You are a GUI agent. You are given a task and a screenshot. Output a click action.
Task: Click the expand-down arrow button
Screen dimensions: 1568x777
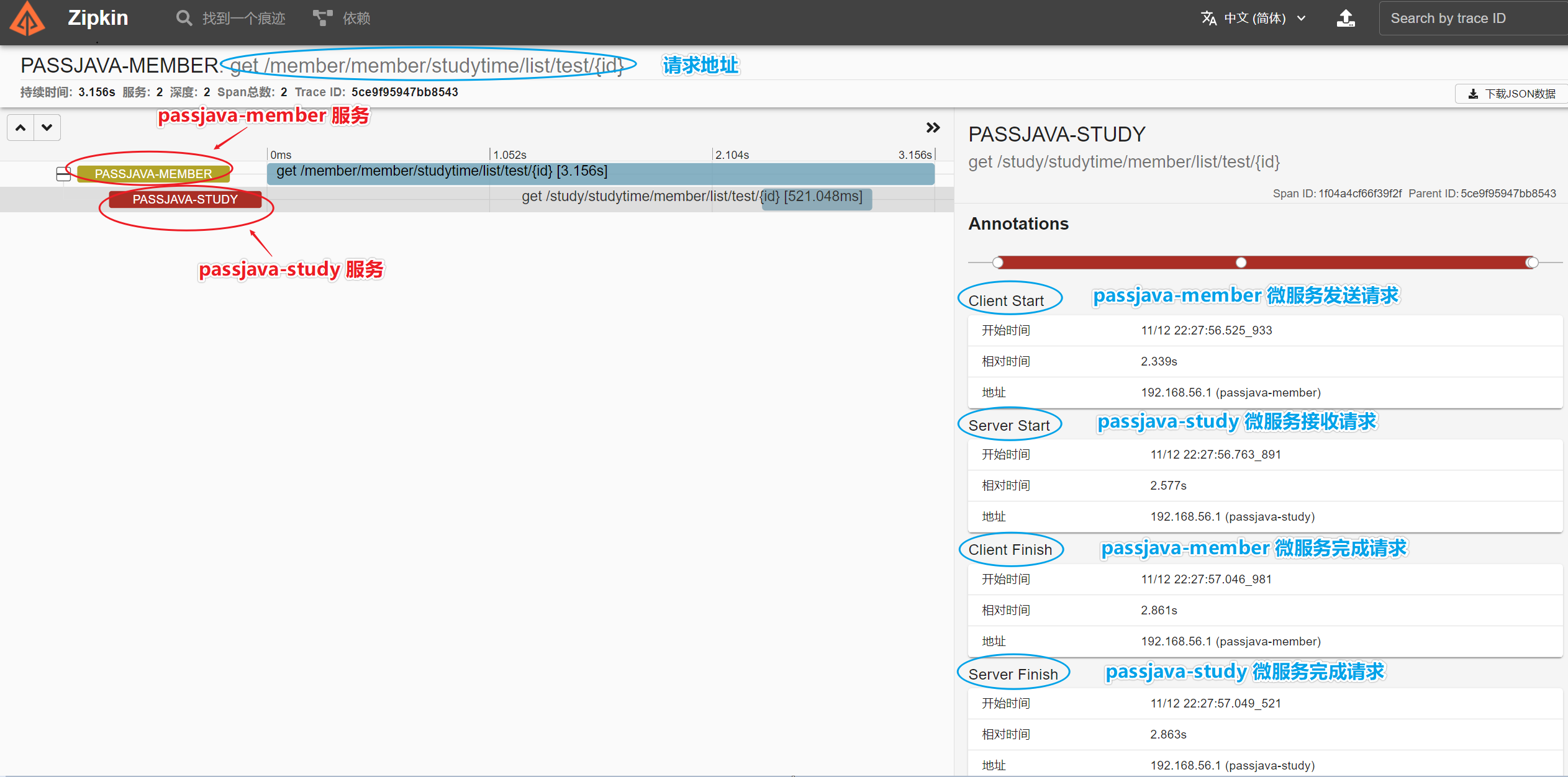[47, 128]
